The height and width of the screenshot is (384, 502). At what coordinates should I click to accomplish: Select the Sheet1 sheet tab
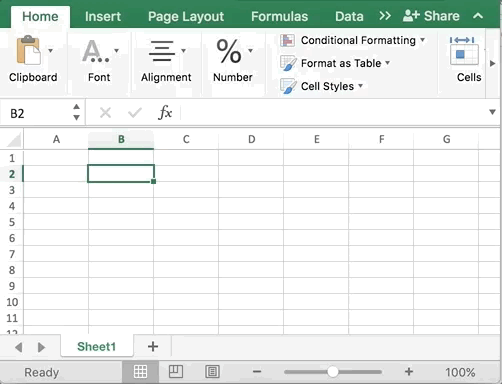click(x=97, y=346)
